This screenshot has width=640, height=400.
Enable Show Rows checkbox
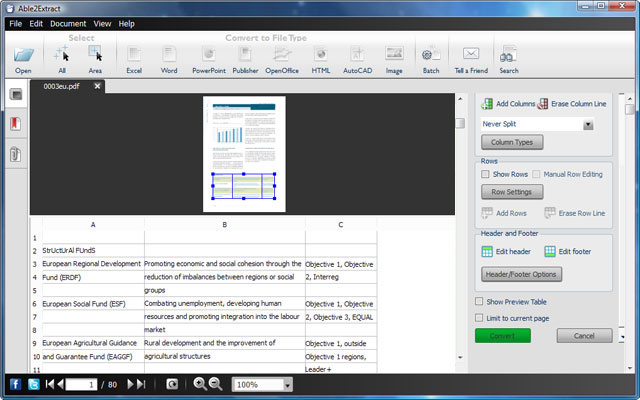click(x=485, y=174)
